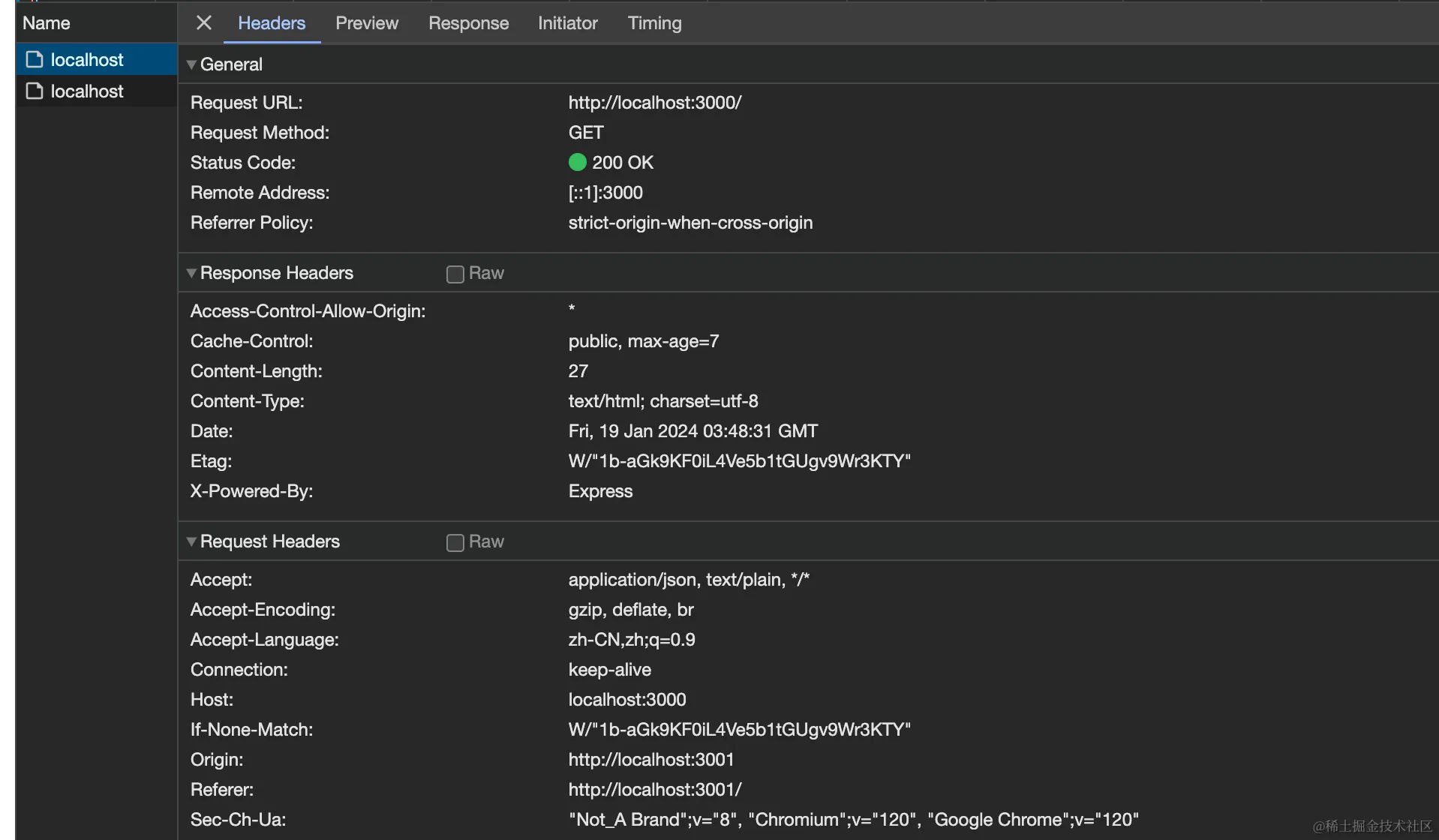Image resolution: width=1439 pixels, height=840 pixels.
Task: Collapse the Response Headers section
Action: [192, 273]
